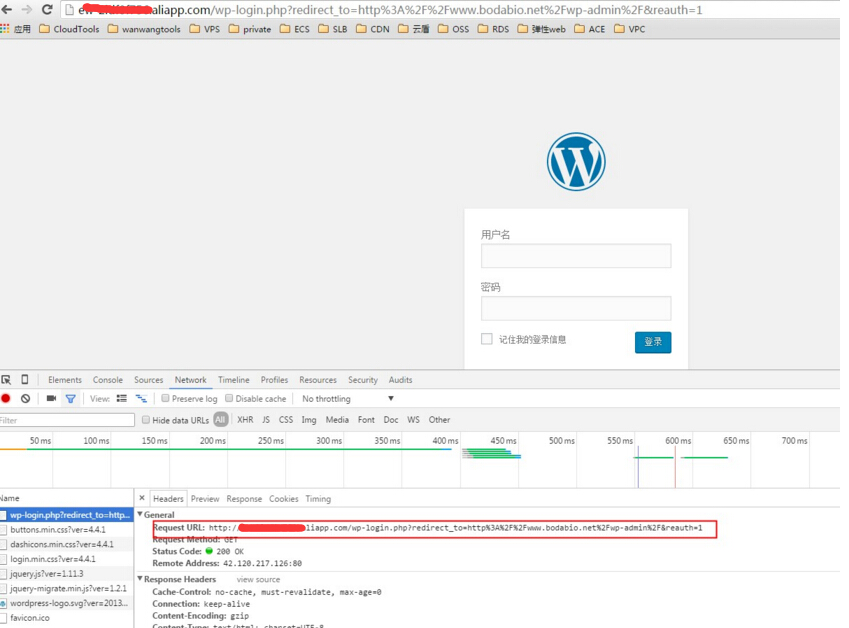Open the request Response tab
The image size is (849, 628).
point(244,499)
